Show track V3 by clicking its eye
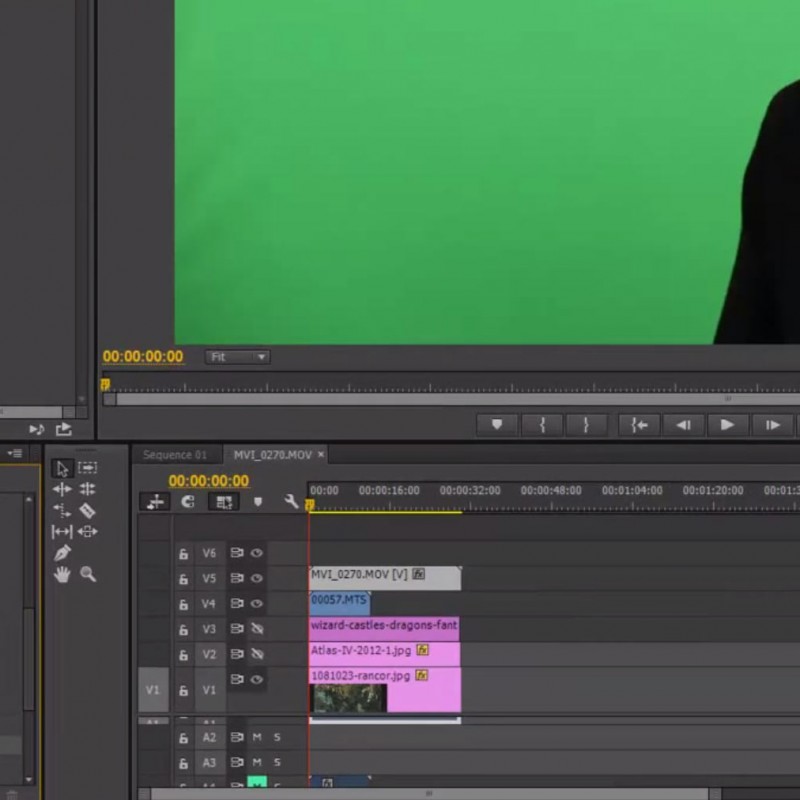 click(x=257, y=629)
